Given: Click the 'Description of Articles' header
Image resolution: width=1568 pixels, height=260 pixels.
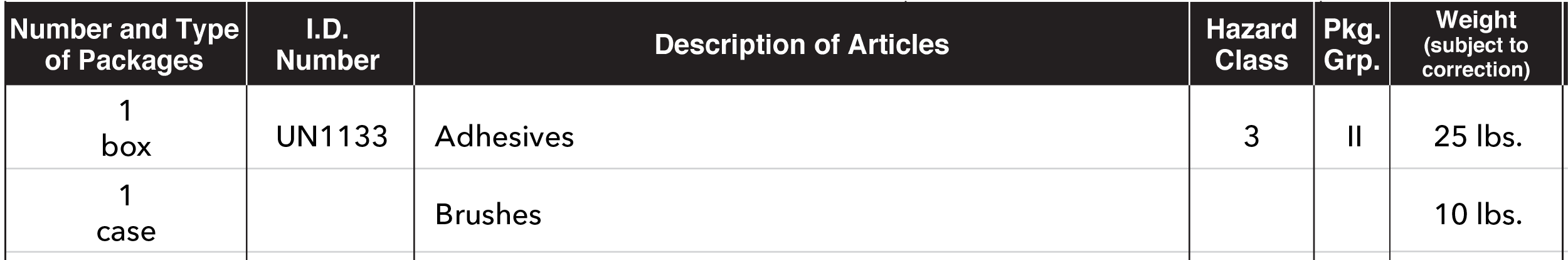Looking at the screenshot, I should (x=801, y=45).
